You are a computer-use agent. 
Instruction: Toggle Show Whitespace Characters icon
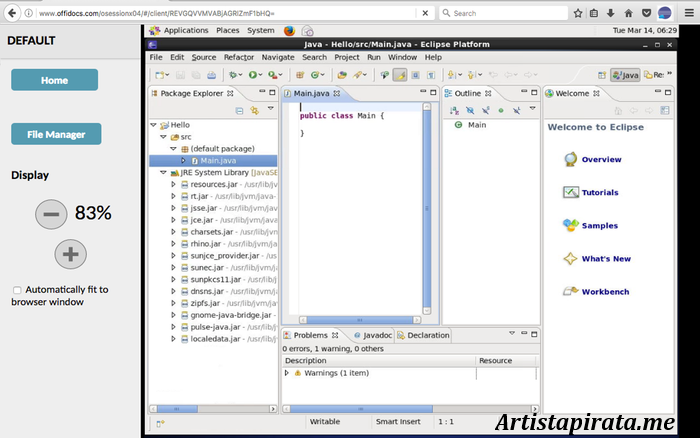click(x=431, y=75)
